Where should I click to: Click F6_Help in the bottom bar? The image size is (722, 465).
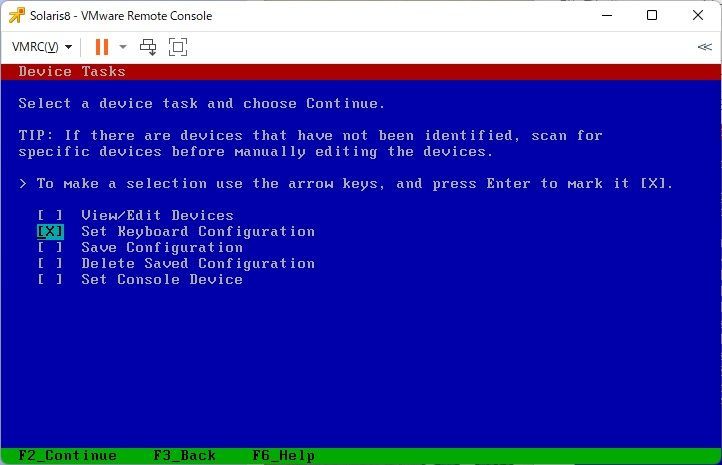(x=283, y=455)
